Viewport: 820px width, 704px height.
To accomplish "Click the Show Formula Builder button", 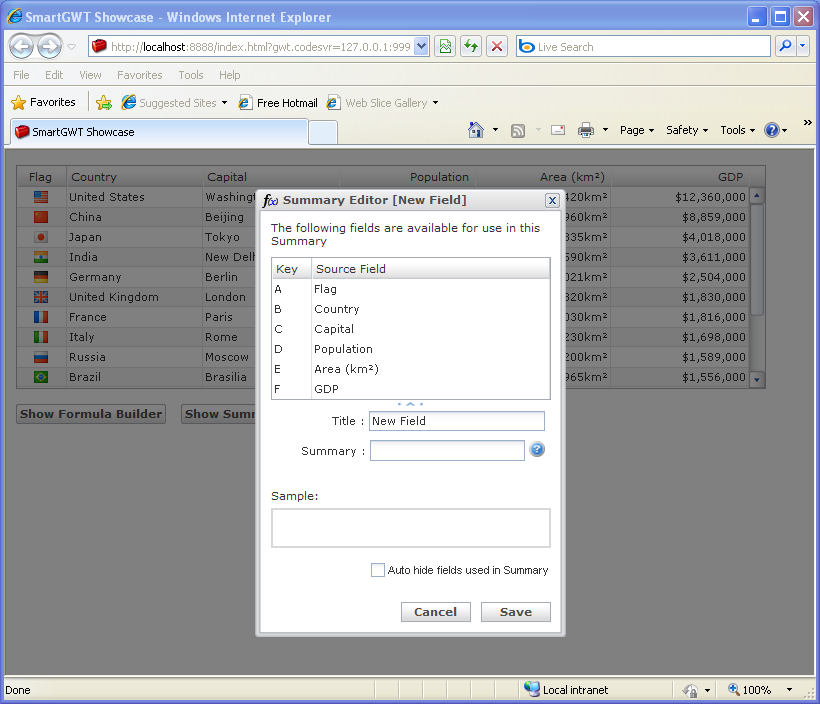I will click(x=91, y=414).
